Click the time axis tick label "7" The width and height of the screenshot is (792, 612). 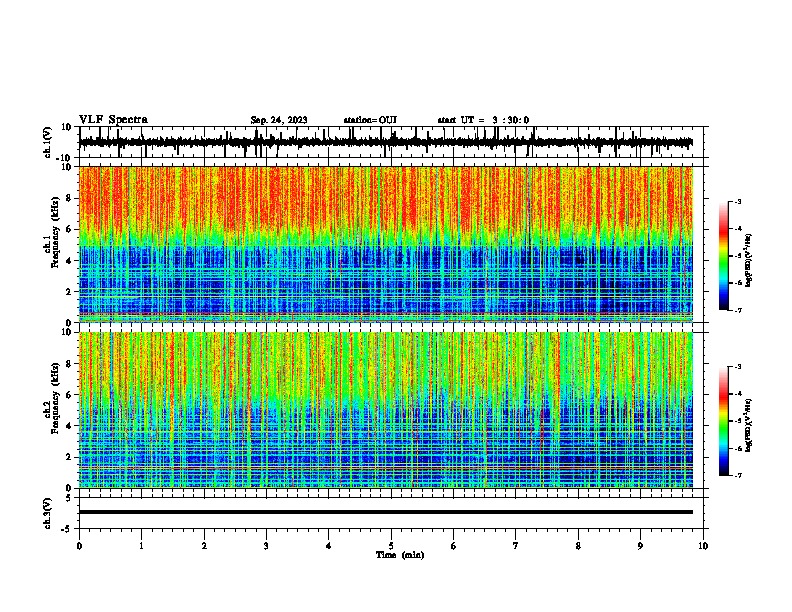(x=516, y=546)
